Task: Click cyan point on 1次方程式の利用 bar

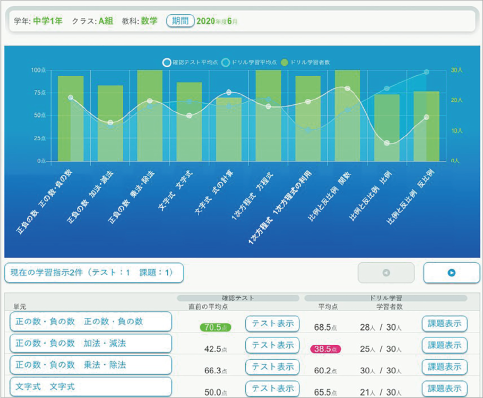Action: (308, 130)
